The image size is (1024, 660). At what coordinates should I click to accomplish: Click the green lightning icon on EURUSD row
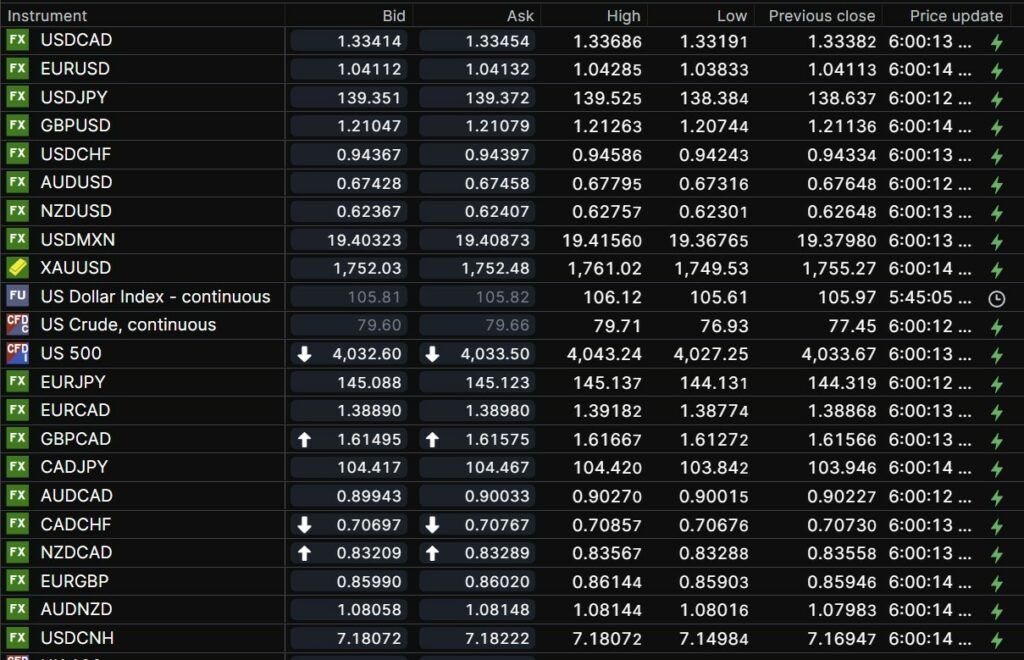pyautogui.click(x=996, y=71)
